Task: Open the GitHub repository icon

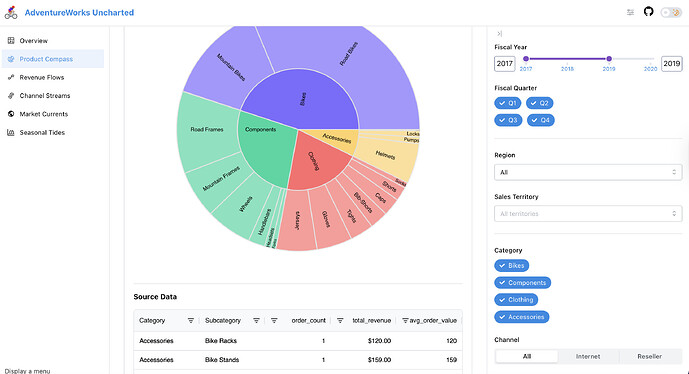Action: click(649, 12)
